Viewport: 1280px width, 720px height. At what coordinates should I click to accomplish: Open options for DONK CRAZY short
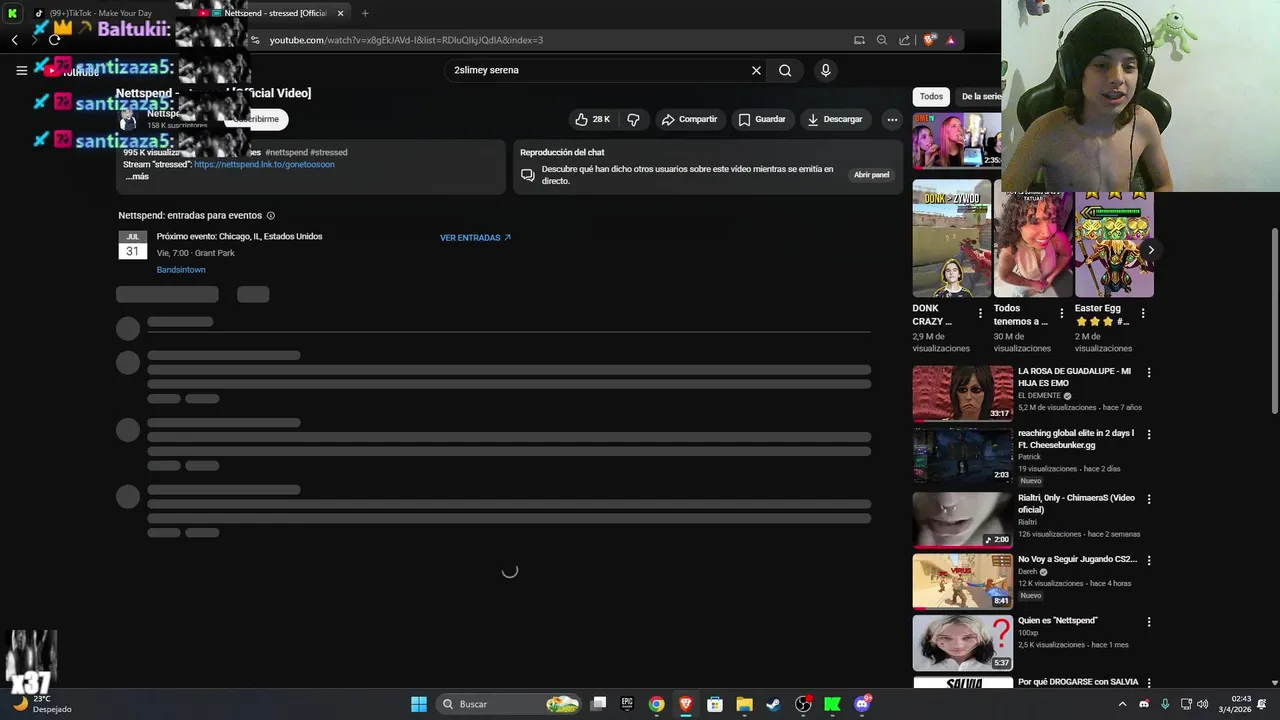click(x=981, y=313)
